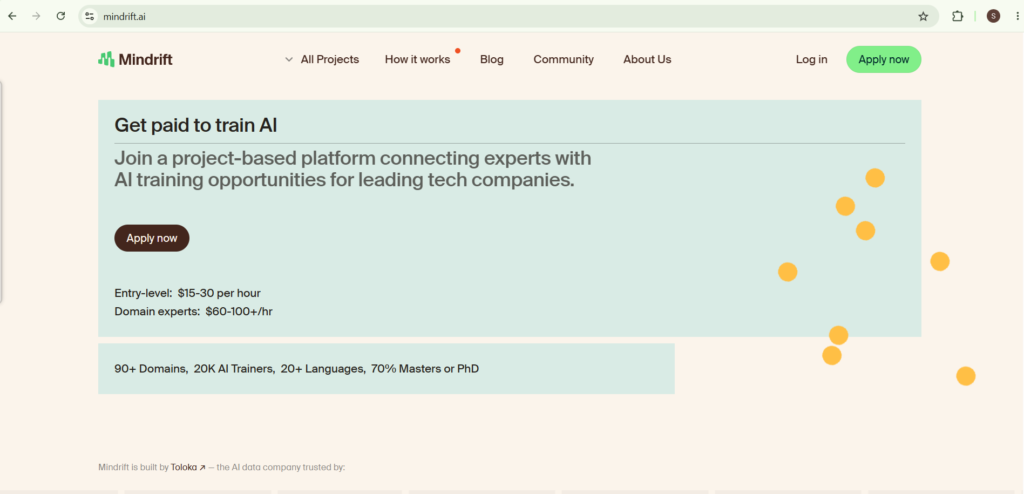Click the browser forward arrow
The height and width of the screenshot is (494, 1024).
(36, 16)
